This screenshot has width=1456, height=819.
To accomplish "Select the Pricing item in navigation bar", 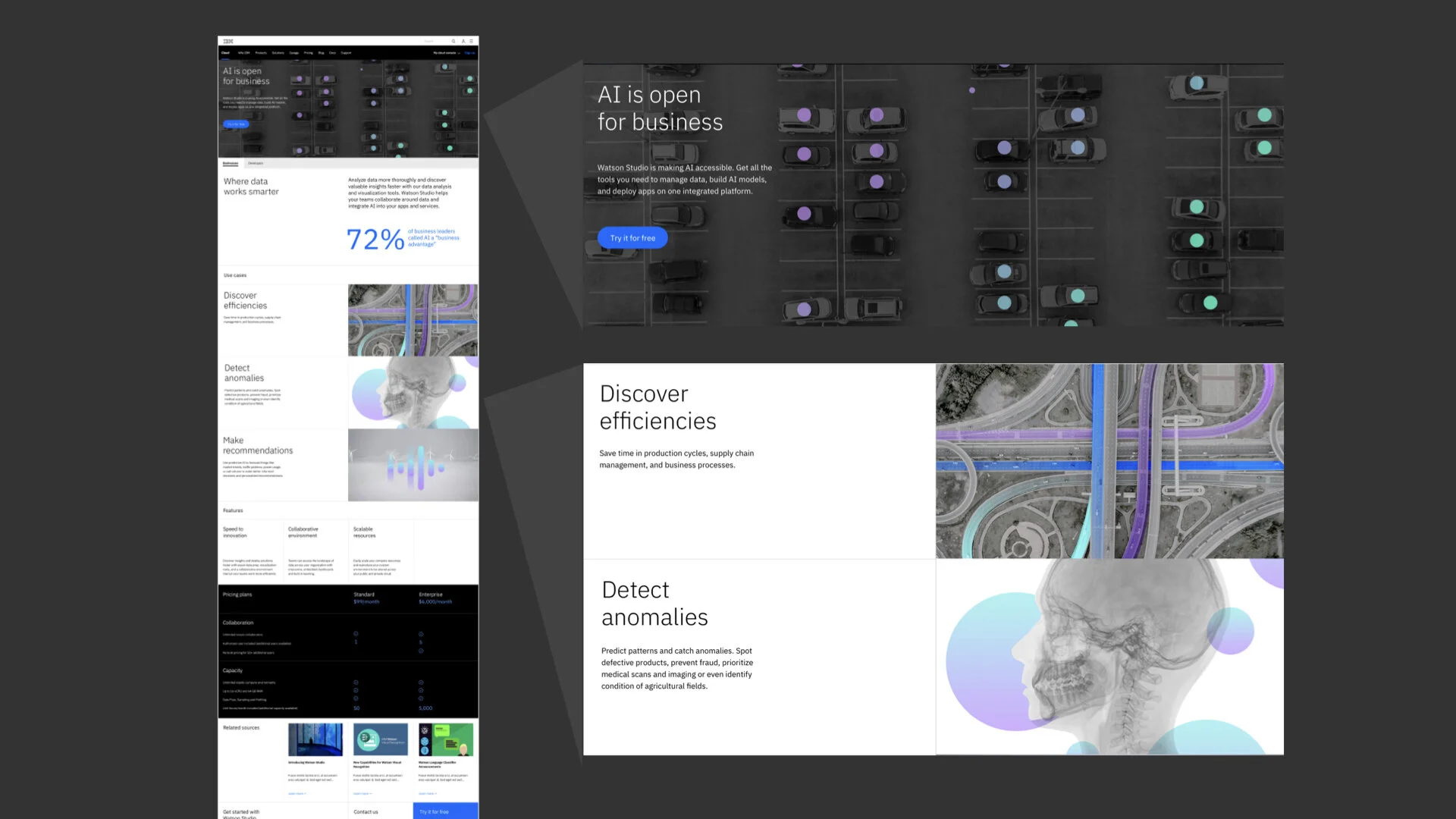I will pos(308,53).
